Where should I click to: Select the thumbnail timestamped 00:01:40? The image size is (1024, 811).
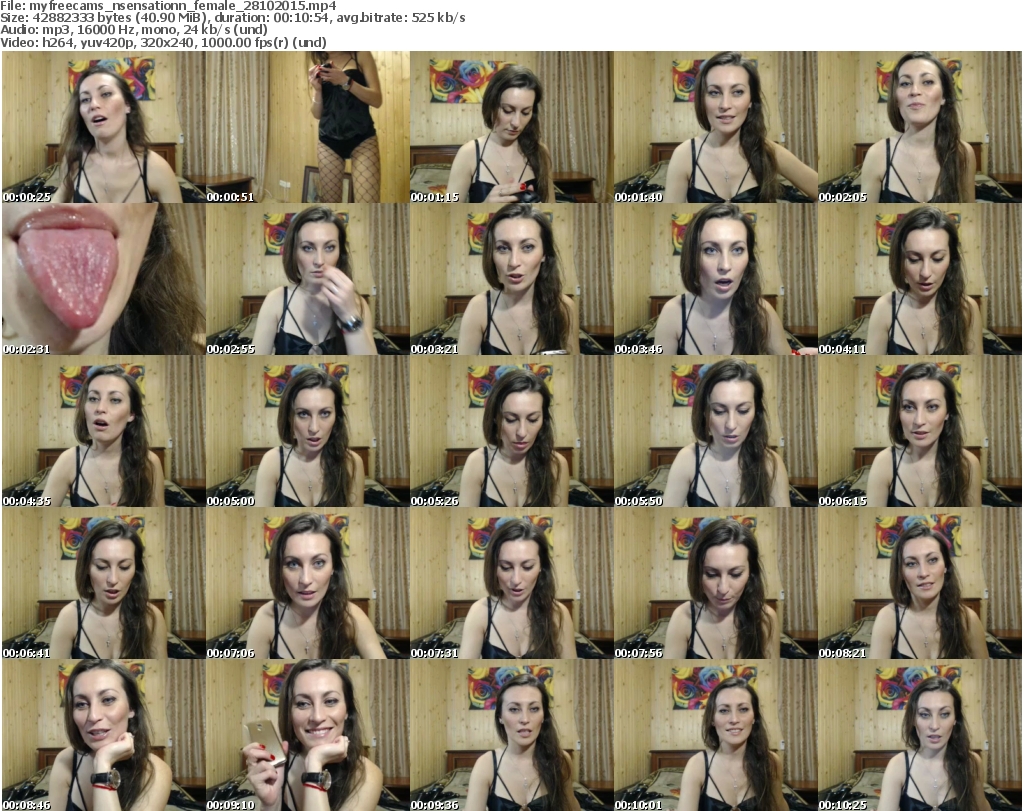(715, 127)
